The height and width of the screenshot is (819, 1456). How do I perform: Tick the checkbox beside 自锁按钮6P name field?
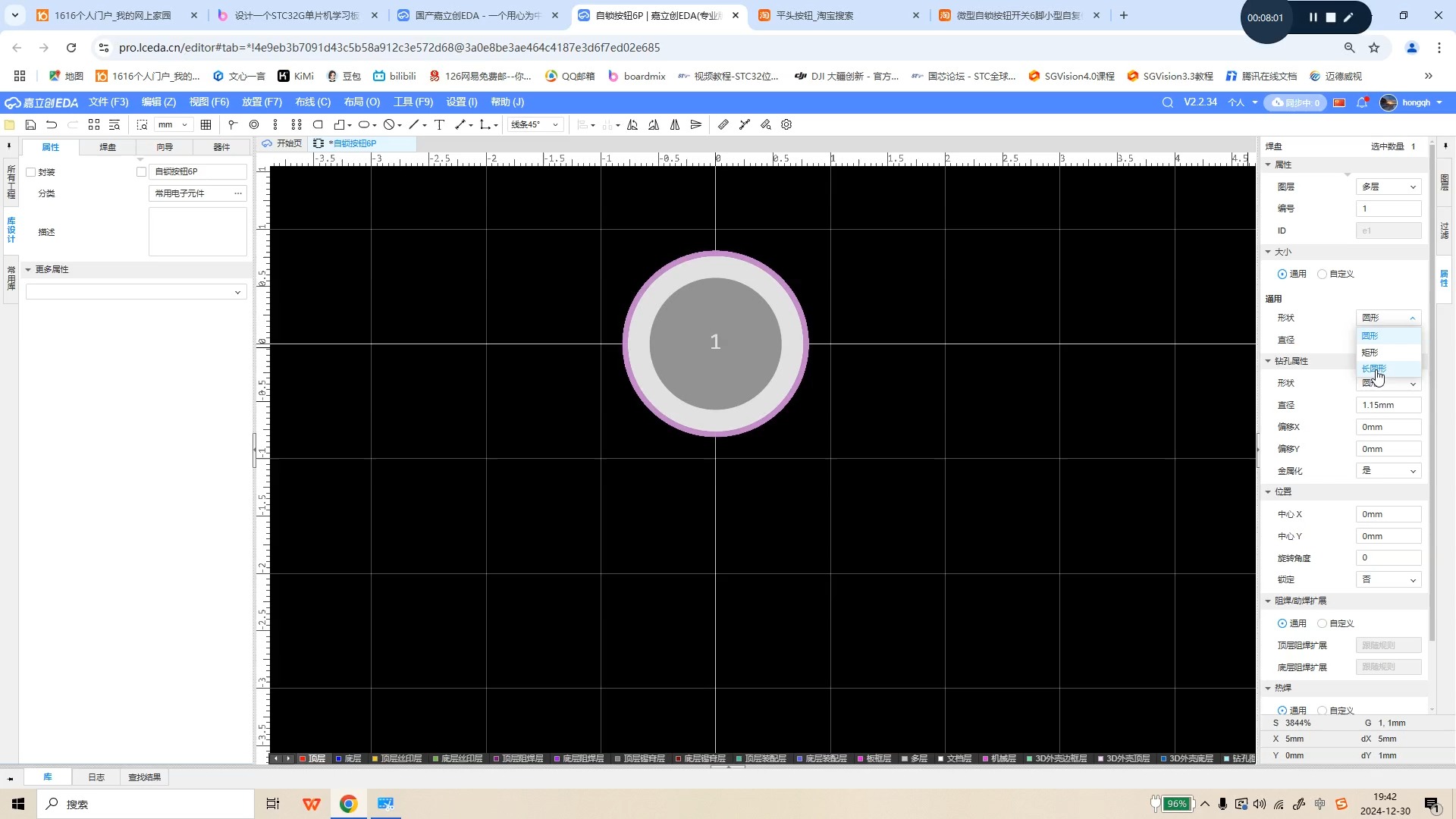click(x=141, y=172)
